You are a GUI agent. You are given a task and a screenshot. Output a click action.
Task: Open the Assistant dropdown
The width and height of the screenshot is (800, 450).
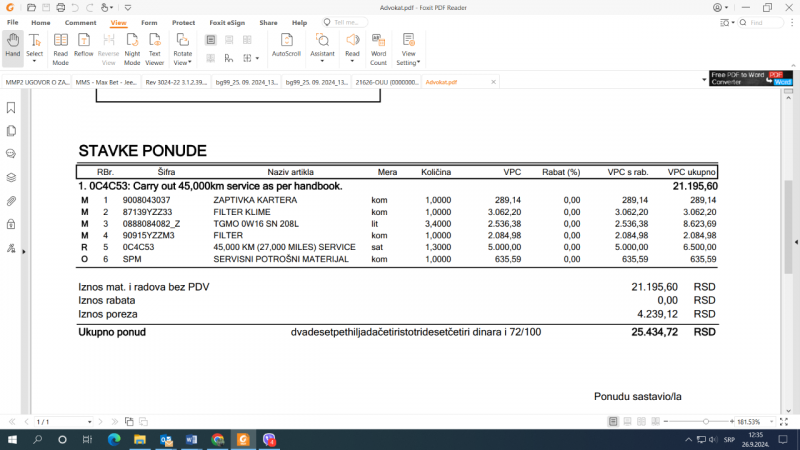coord(322,47)
